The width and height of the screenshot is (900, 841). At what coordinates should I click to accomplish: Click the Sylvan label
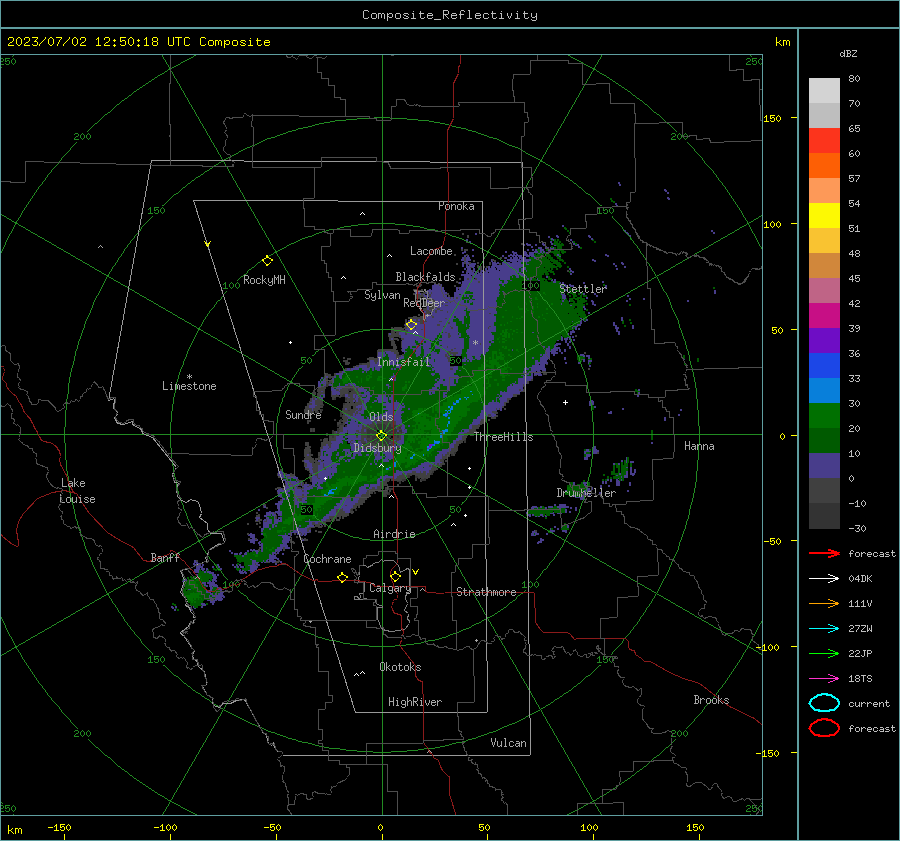coord(382,295)
